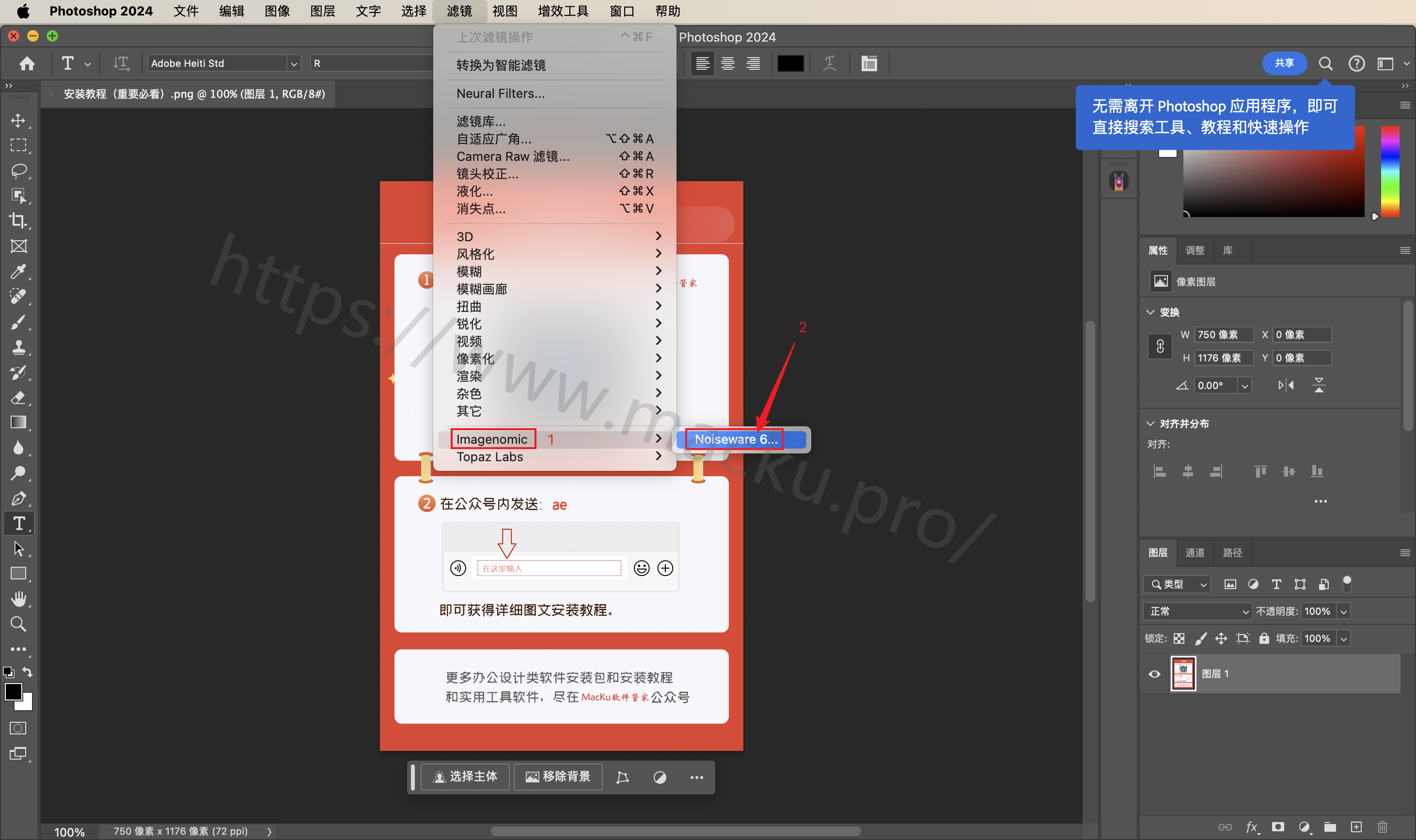The height and width of the screenshot is (840, 1416).
Task: Select the Hand tool
Action: (x=18, y=598)
